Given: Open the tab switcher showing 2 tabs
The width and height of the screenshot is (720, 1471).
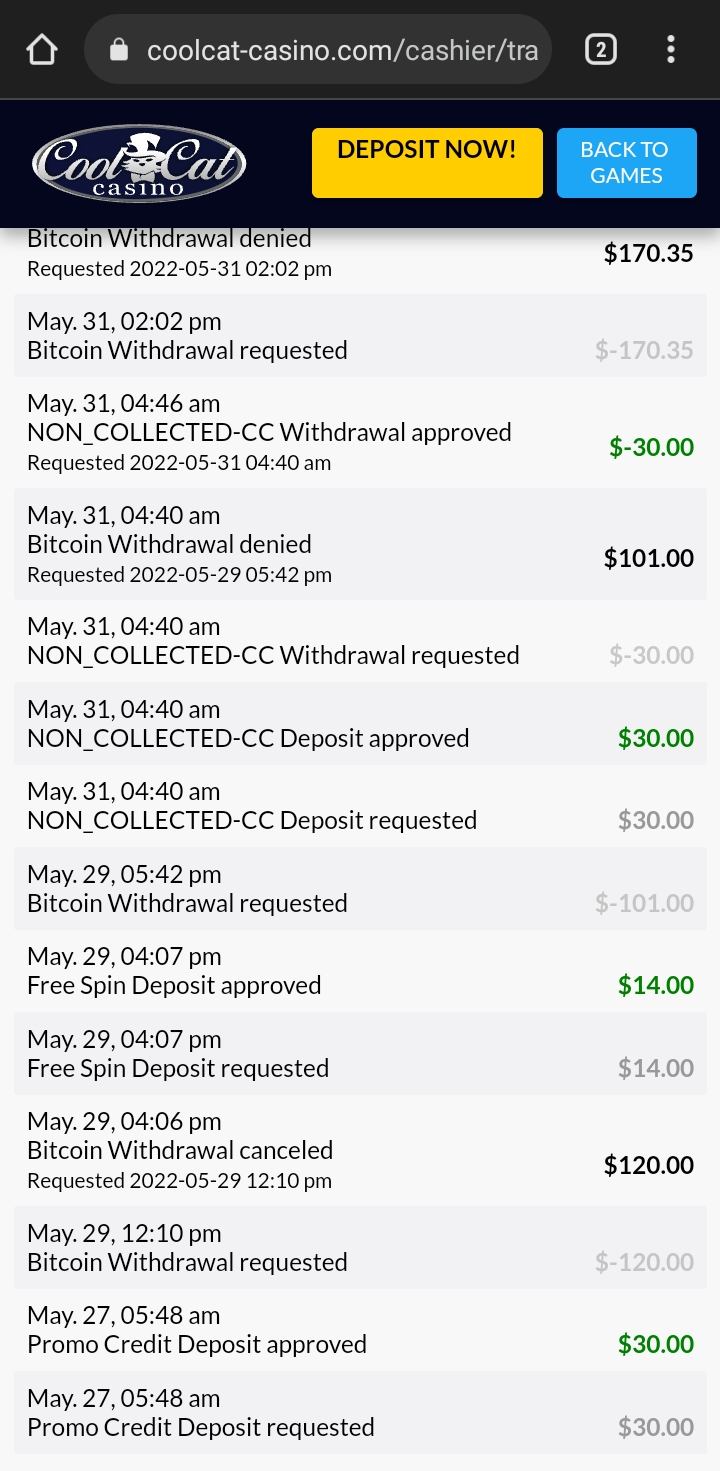Looking at the screenshot, I should click(600, 50).
